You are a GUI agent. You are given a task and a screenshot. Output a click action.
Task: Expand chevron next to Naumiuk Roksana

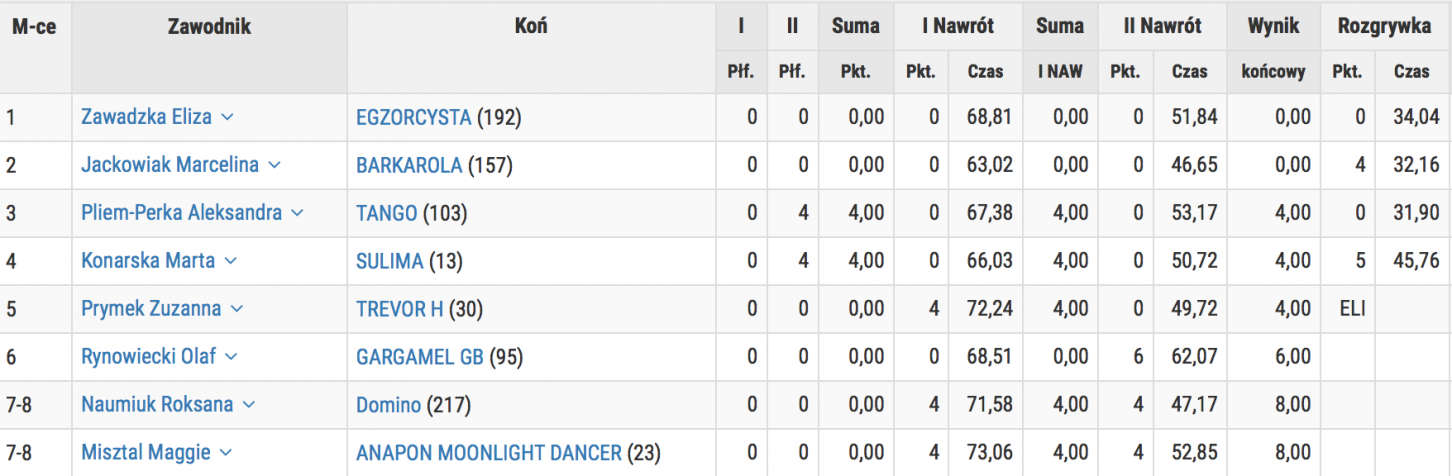pos(248,405)
